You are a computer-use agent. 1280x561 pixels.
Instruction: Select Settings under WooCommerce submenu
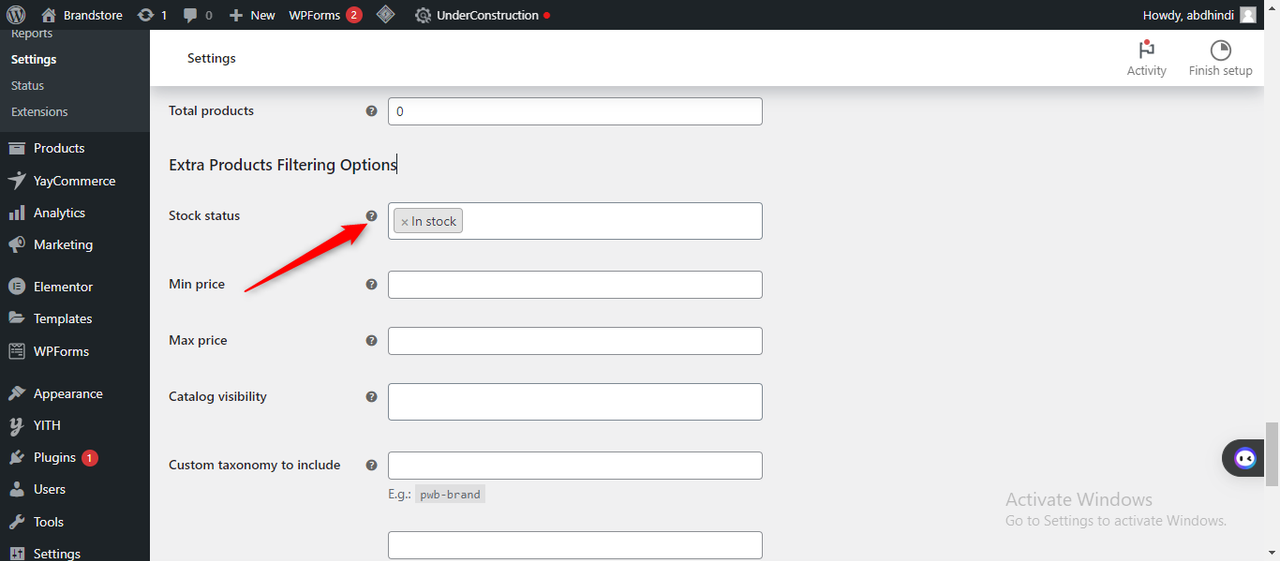pos(34,59)
